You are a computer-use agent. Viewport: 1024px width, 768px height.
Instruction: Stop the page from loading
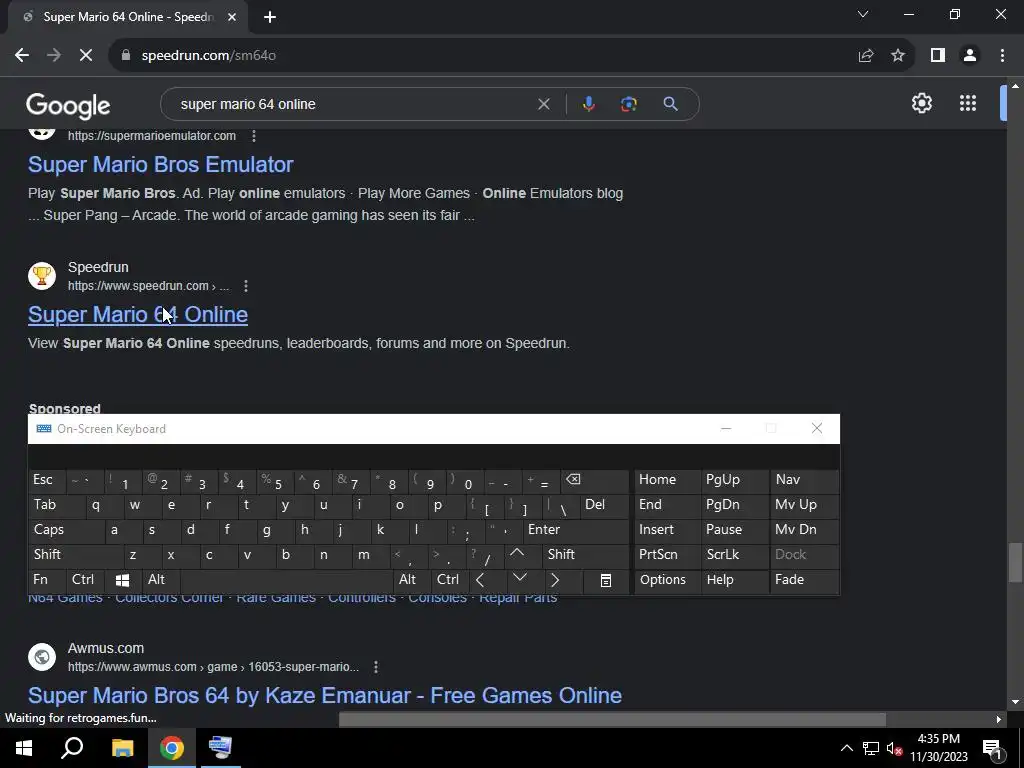coord(86,56)
